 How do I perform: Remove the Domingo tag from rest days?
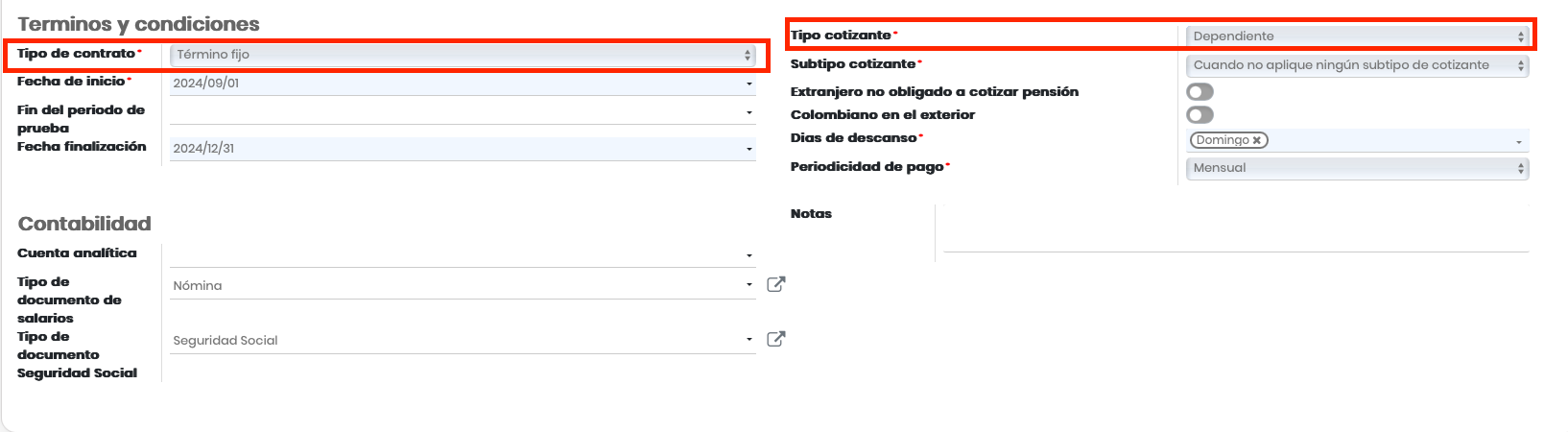pyautogui.click(x=1257, y=140)
